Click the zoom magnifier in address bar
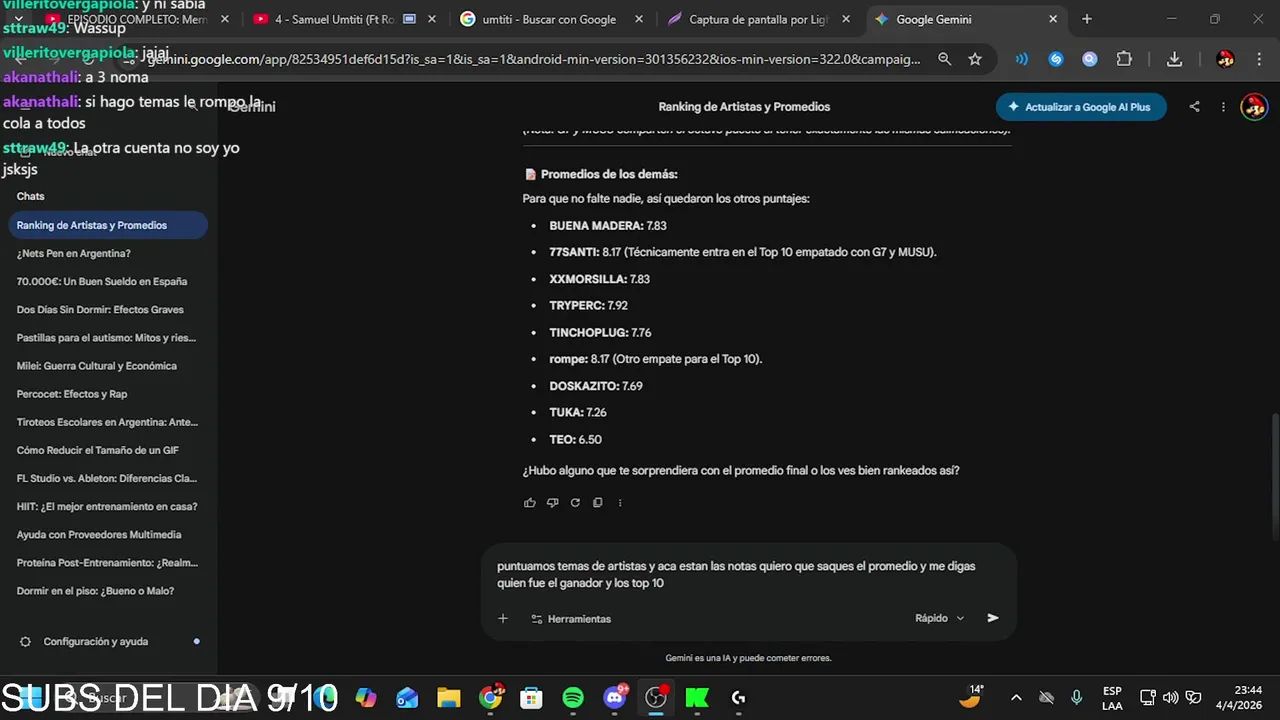This screenshot has height=720, width=1280. pos(944,59)
